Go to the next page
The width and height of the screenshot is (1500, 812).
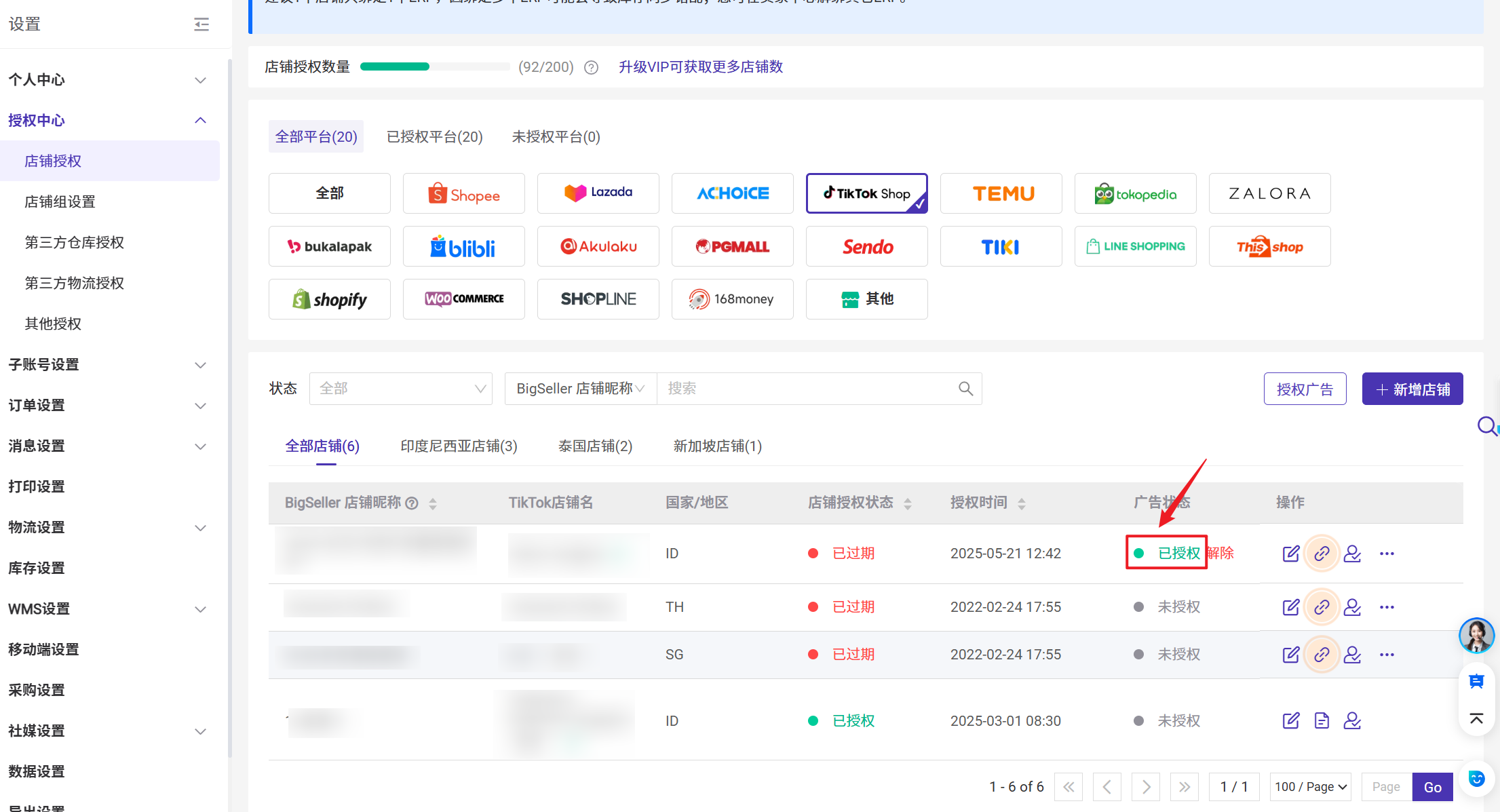(1146, 787)
